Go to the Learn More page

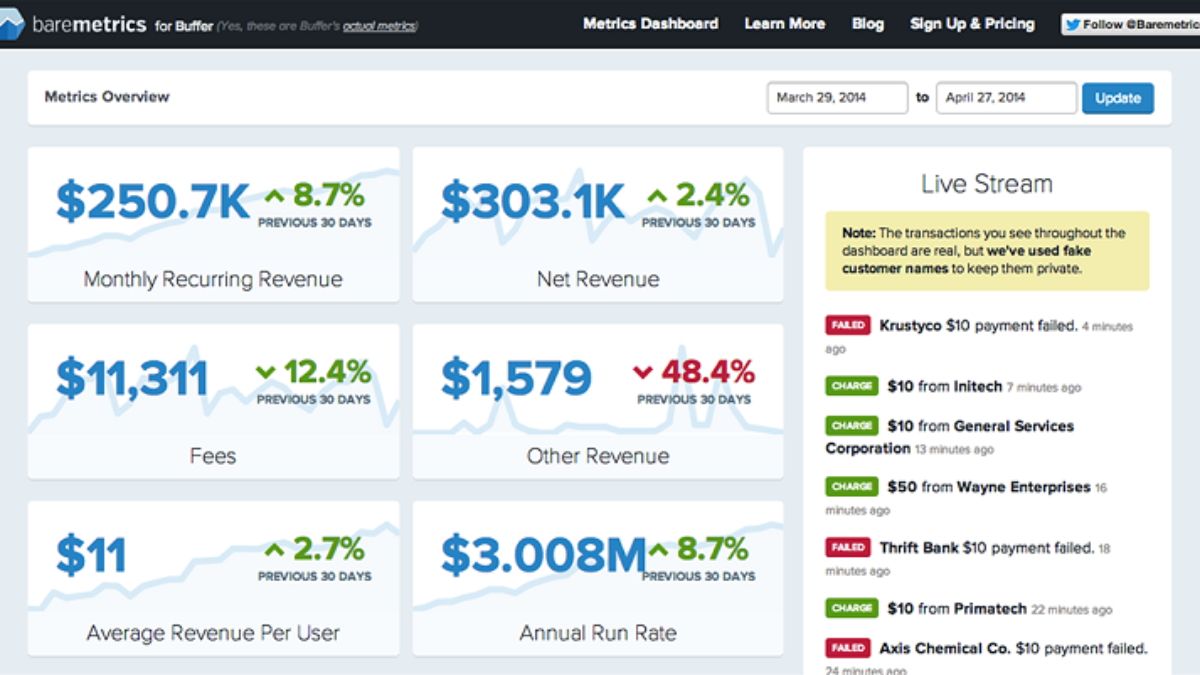[x=785, y=24]
